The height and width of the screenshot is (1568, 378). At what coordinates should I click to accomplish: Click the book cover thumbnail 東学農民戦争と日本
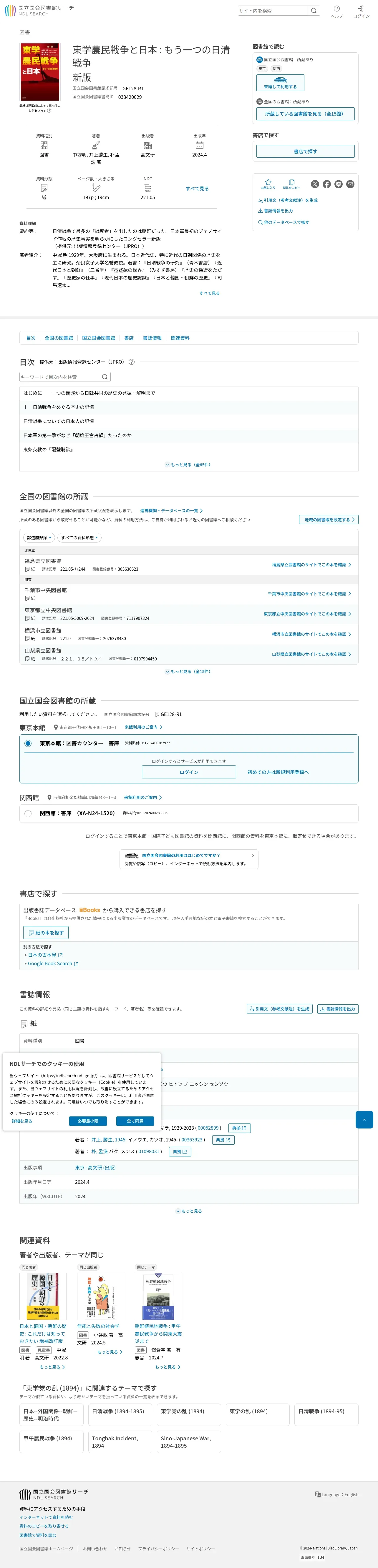coord(40,72)
